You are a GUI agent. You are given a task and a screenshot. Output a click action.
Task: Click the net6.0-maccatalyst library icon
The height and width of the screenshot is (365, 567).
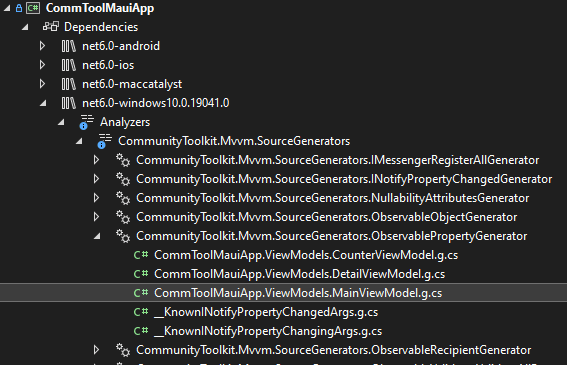click(x=69, y=84)
